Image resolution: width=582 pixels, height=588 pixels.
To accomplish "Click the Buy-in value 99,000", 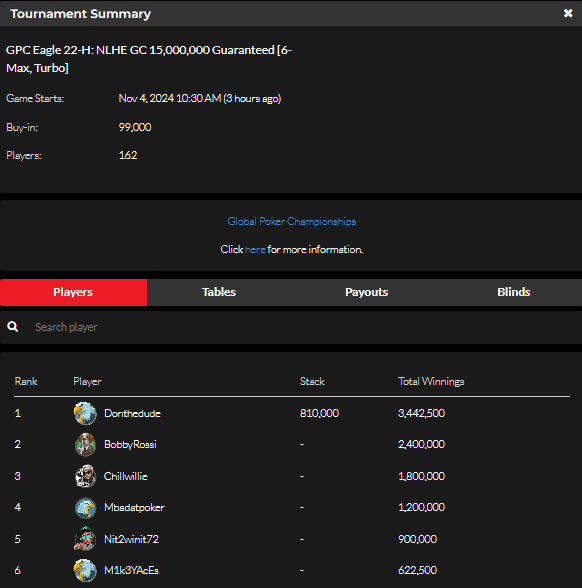I will click(135, 128).
